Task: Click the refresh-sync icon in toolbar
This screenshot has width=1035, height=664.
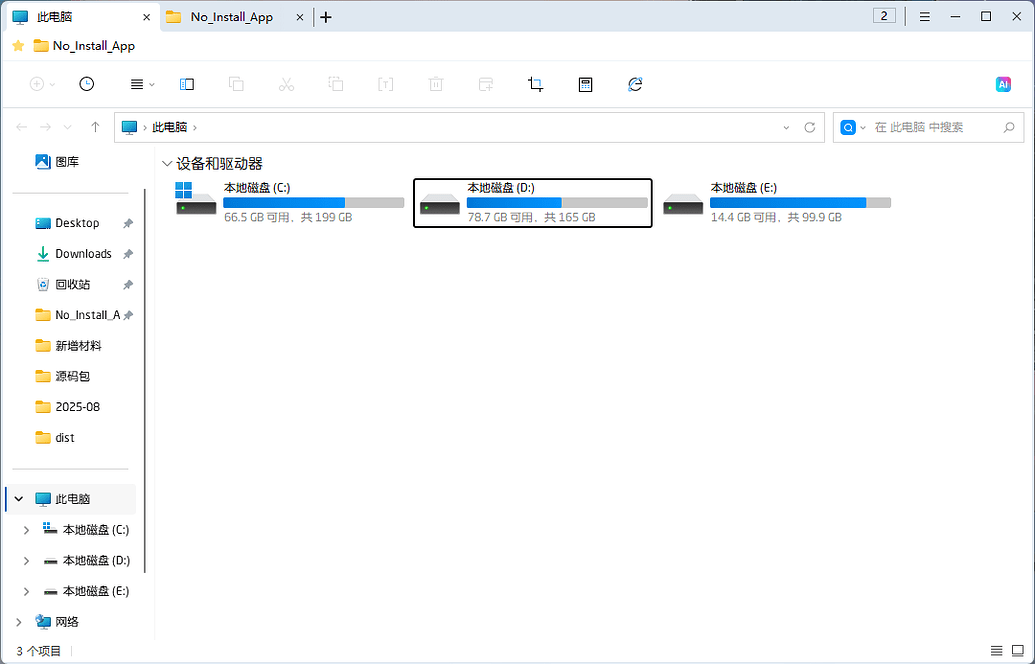Action: [635, 85]
